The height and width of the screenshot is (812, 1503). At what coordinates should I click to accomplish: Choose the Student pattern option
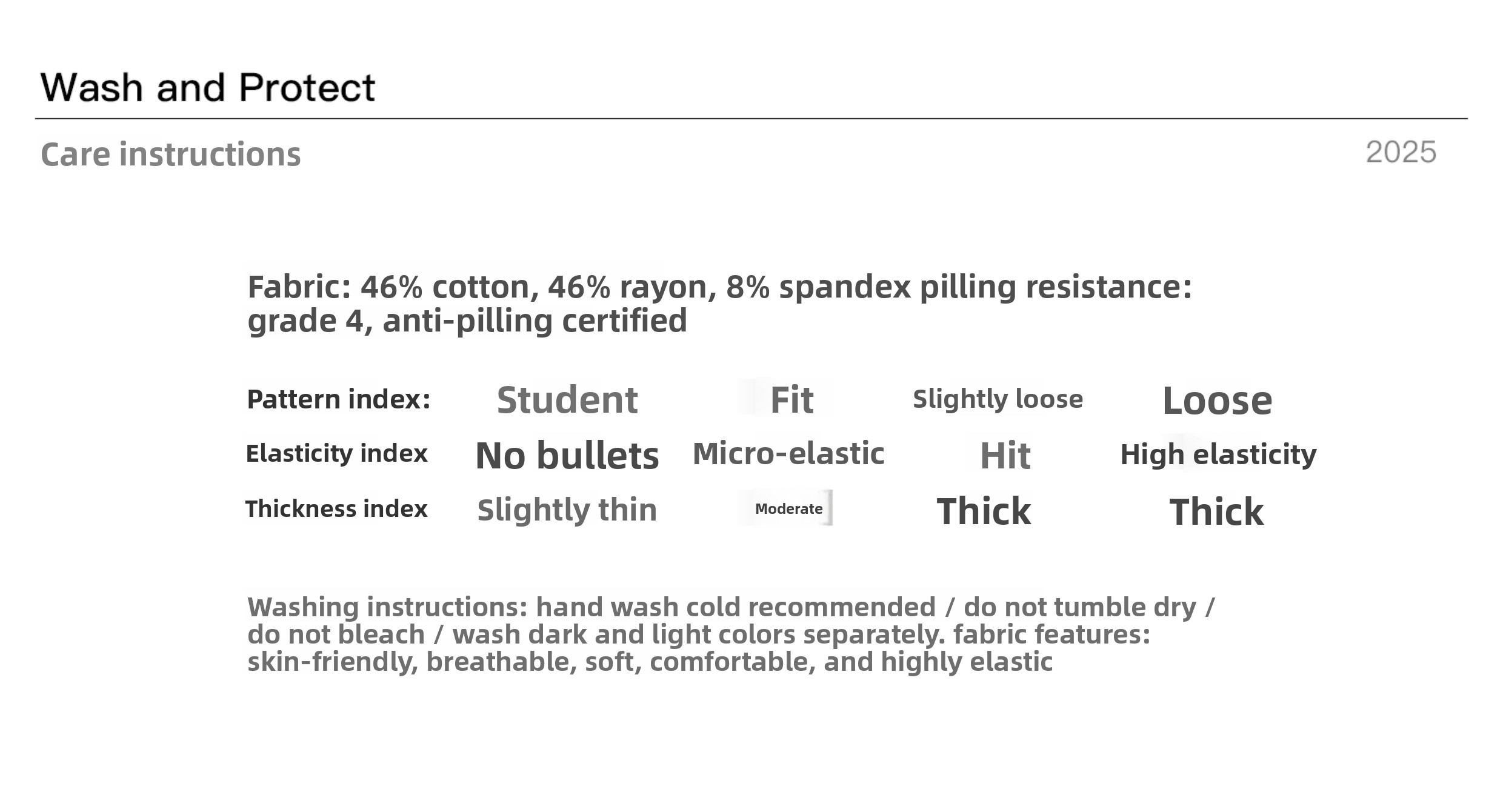[x=567, y=400]
